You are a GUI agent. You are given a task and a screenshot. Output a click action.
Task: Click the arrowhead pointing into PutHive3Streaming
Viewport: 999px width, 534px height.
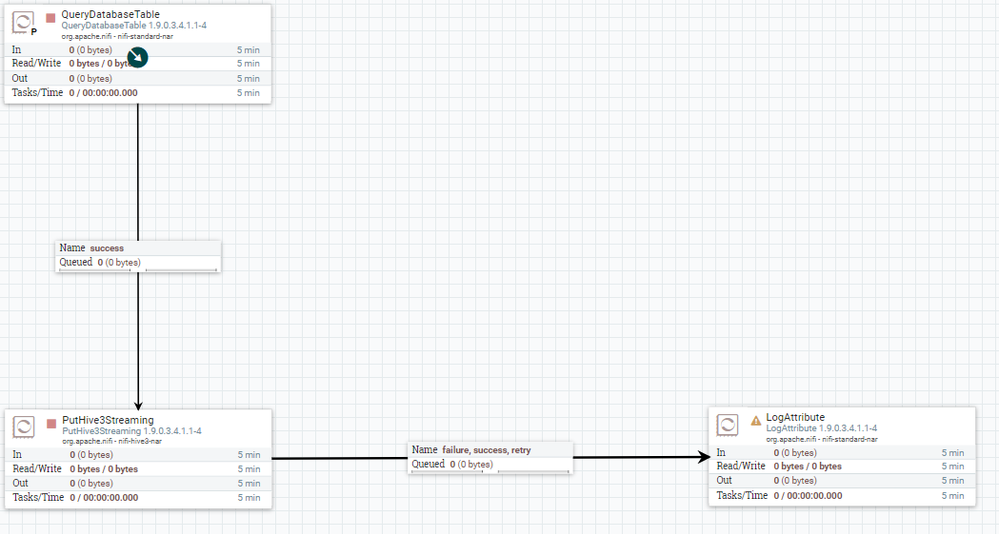point(138,405)
